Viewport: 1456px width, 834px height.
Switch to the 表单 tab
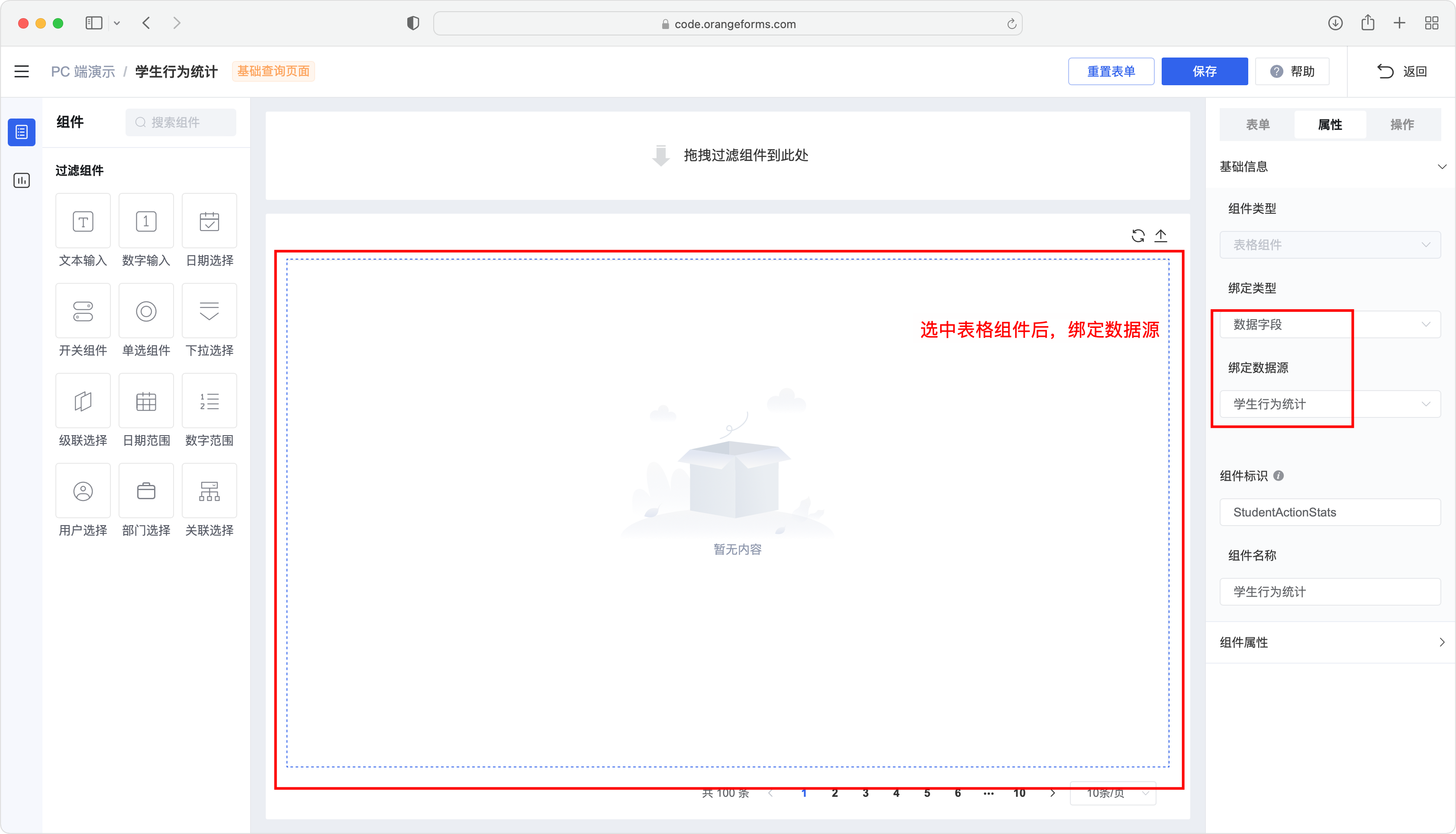click(x=1258, y=124)
